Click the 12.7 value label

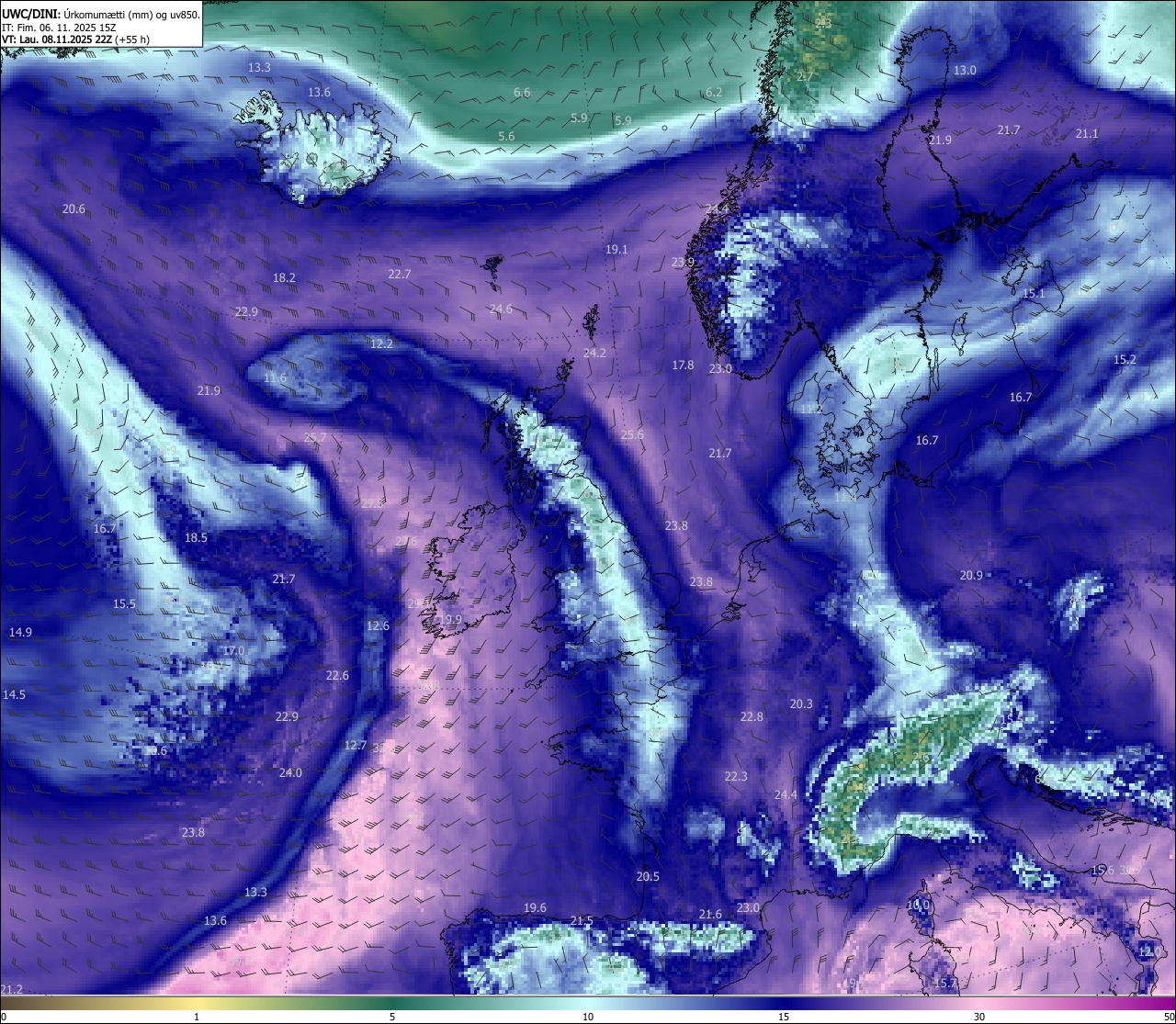click(356, 746)
